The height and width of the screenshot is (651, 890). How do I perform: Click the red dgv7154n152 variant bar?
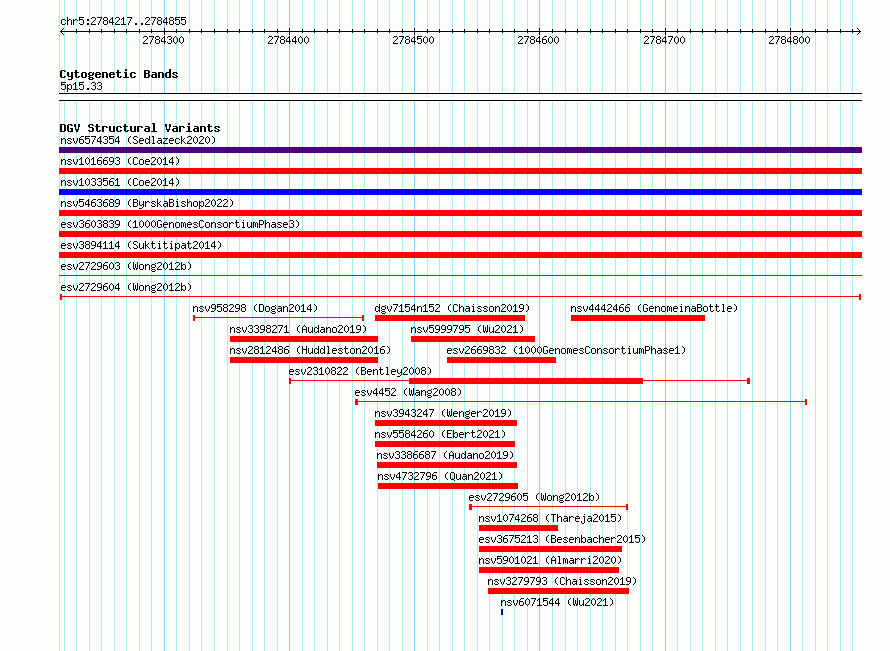(450, 318)
